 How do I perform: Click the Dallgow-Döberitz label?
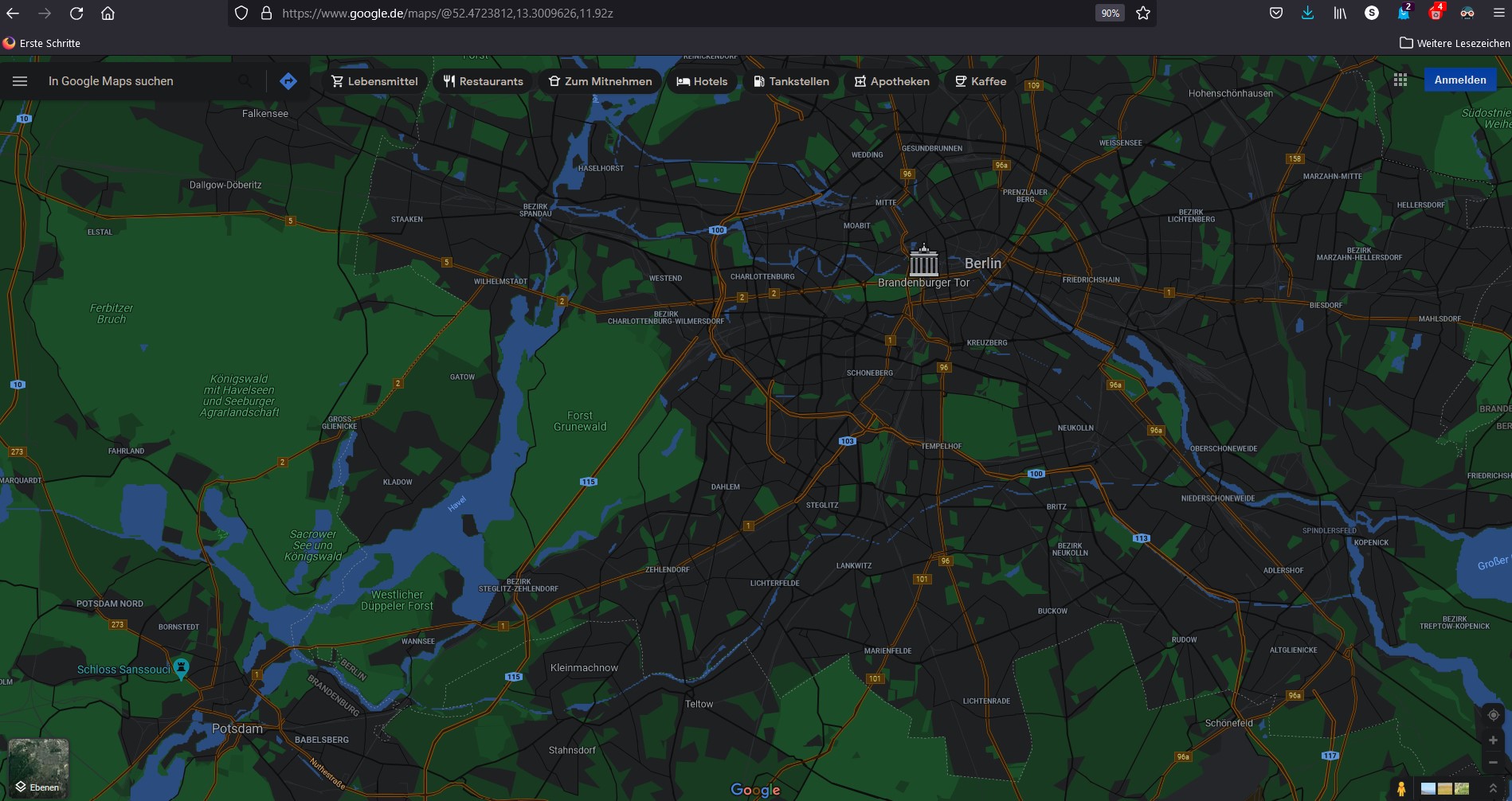click(x=225, y=185)
